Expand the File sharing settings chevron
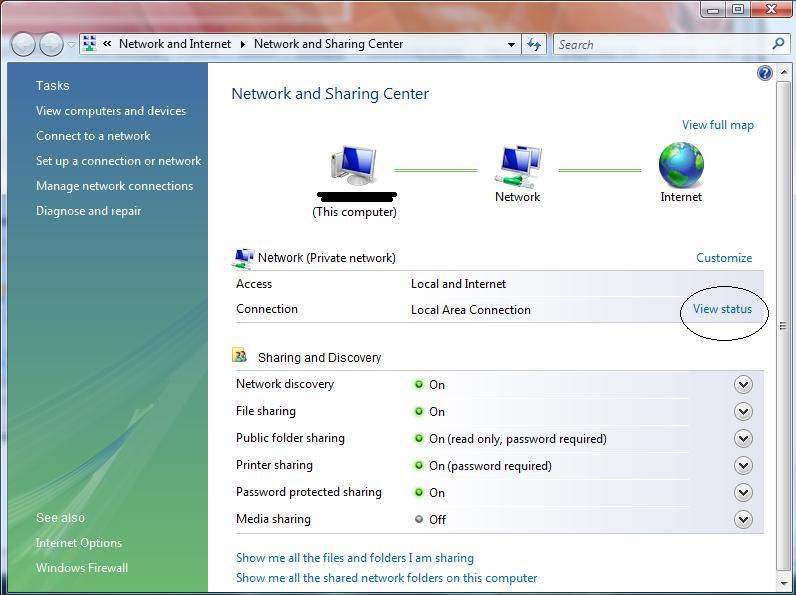This screenshot has height=595, width=796. [x=743, y=411]
